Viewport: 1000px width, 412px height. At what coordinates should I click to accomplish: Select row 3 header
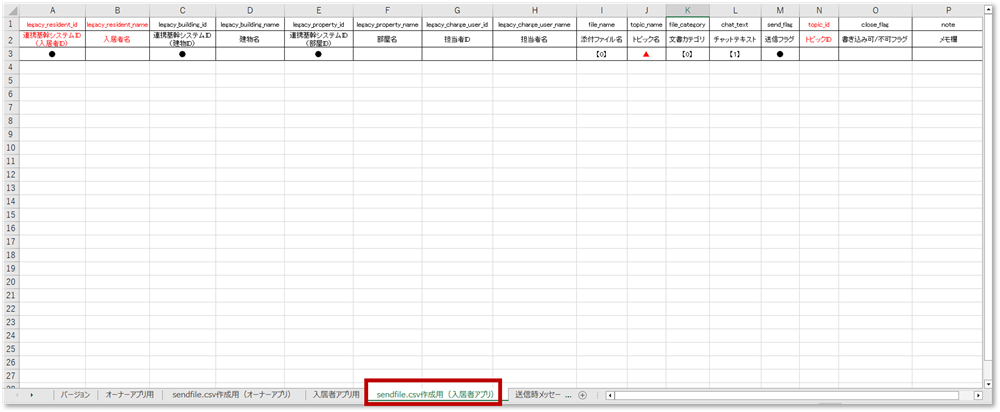pos(11,54)
